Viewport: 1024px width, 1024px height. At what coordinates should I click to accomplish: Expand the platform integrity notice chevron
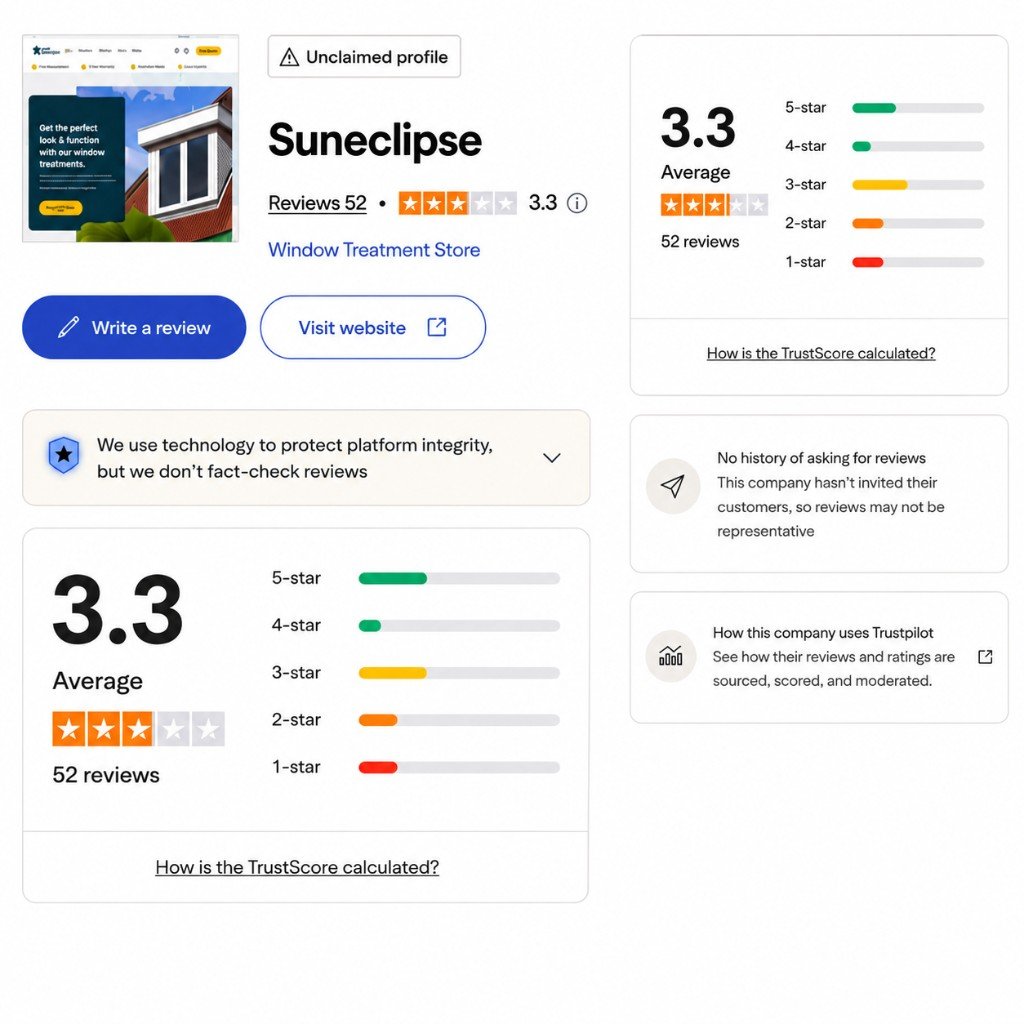click(552, 457)
